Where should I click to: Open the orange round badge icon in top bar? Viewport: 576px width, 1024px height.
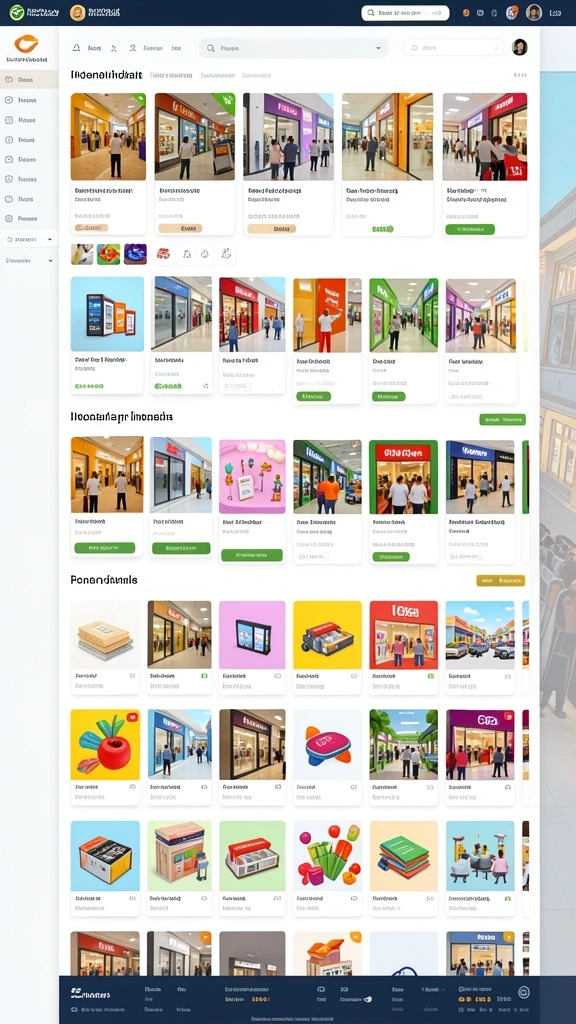(78, 12)
